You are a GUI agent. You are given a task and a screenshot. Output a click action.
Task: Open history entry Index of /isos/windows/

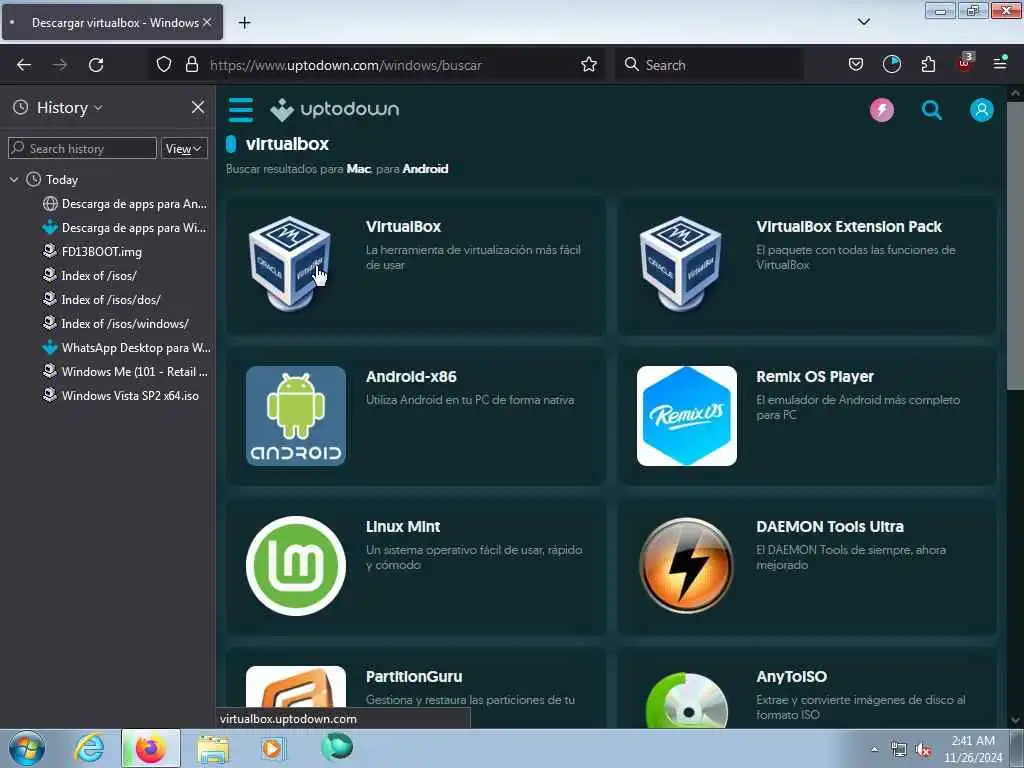point(116,324)
